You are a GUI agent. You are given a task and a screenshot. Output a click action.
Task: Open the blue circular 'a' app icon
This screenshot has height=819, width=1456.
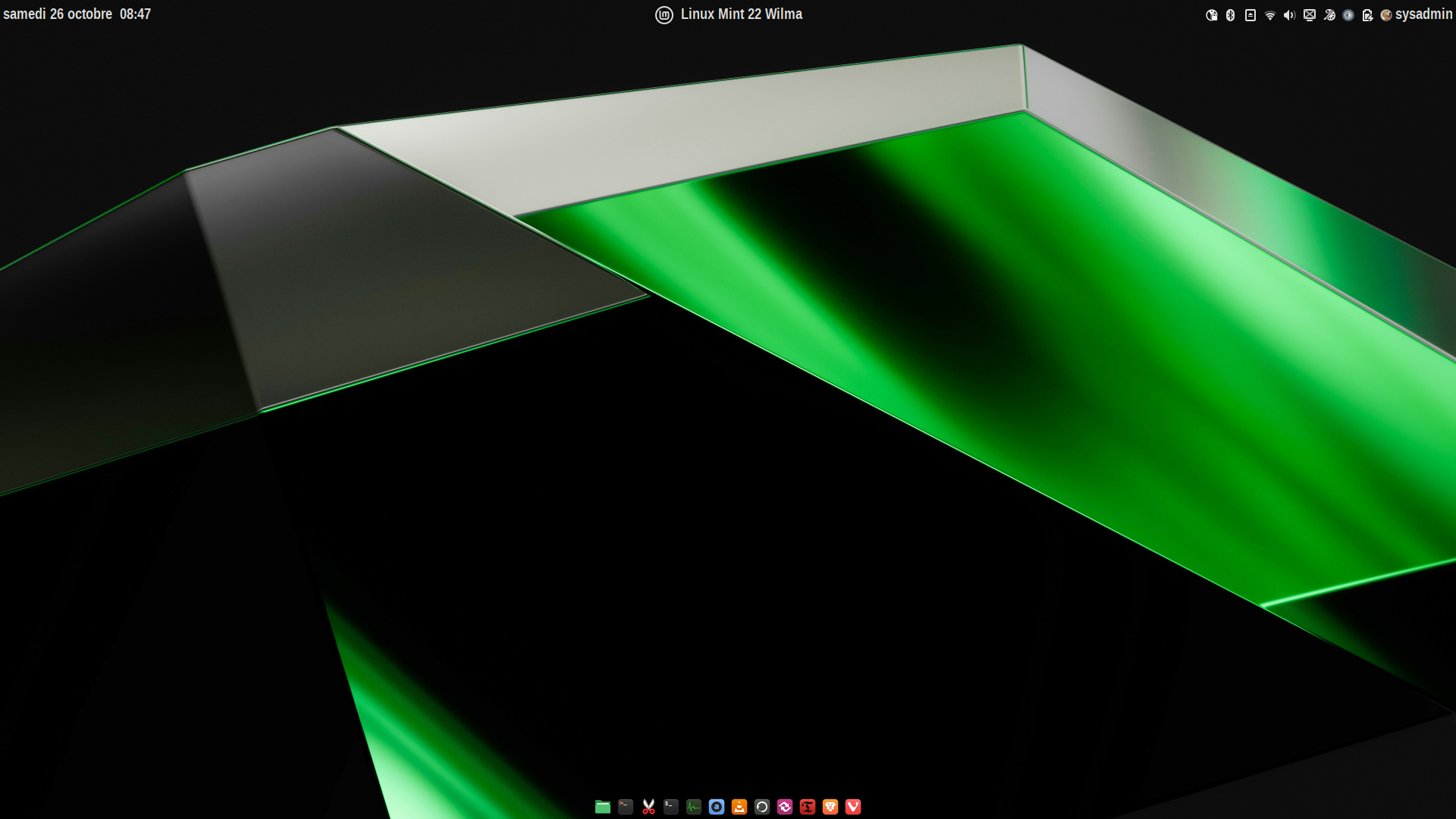click(x=717, y=807)
